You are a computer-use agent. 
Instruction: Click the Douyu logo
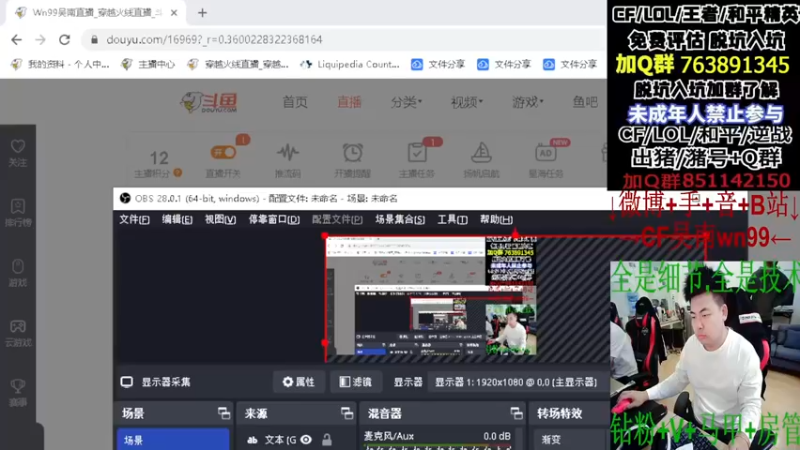[209, 103]
